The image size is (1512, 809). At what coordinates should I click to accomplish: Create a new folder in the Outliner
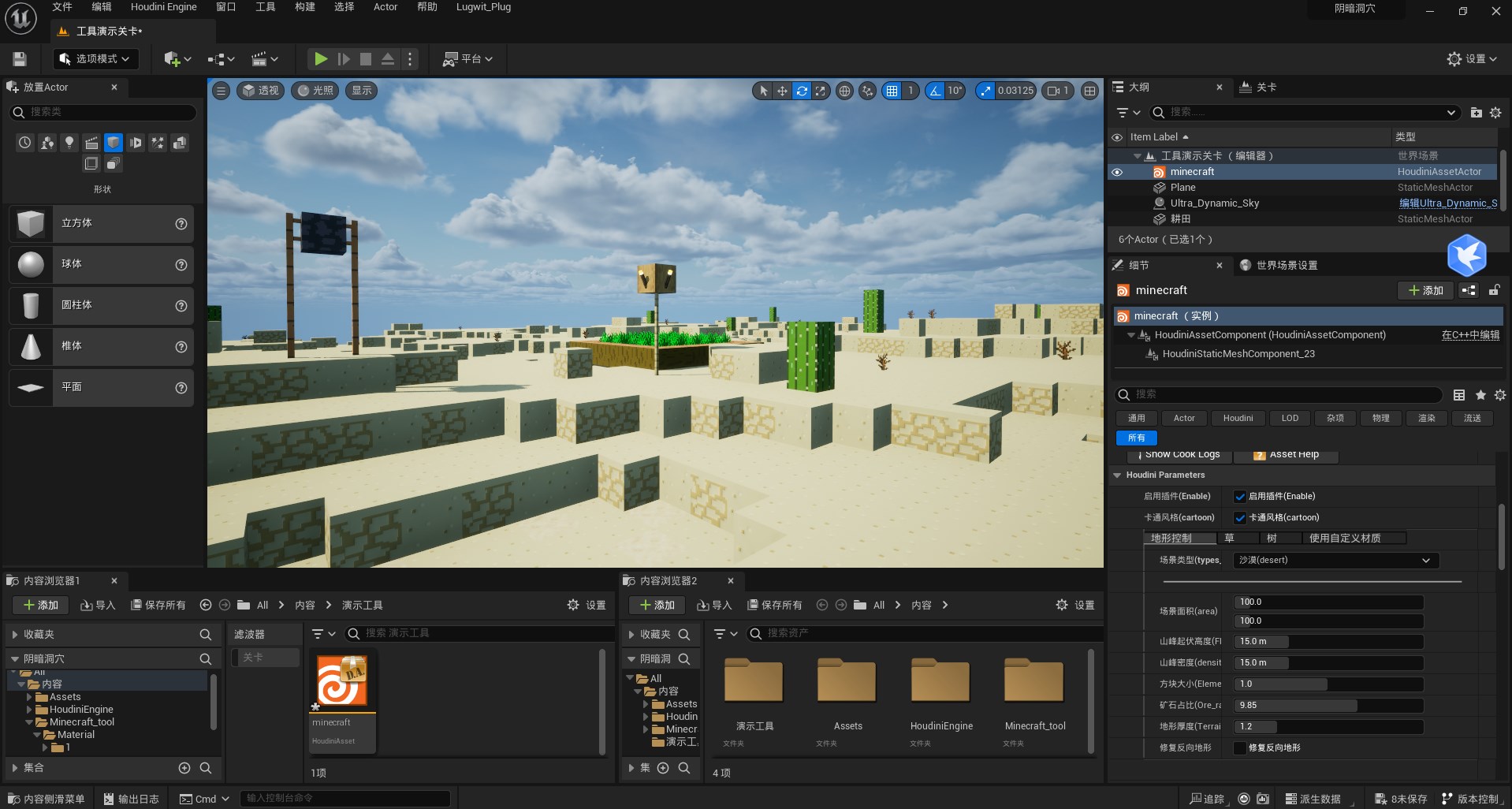click(1476, 113)
